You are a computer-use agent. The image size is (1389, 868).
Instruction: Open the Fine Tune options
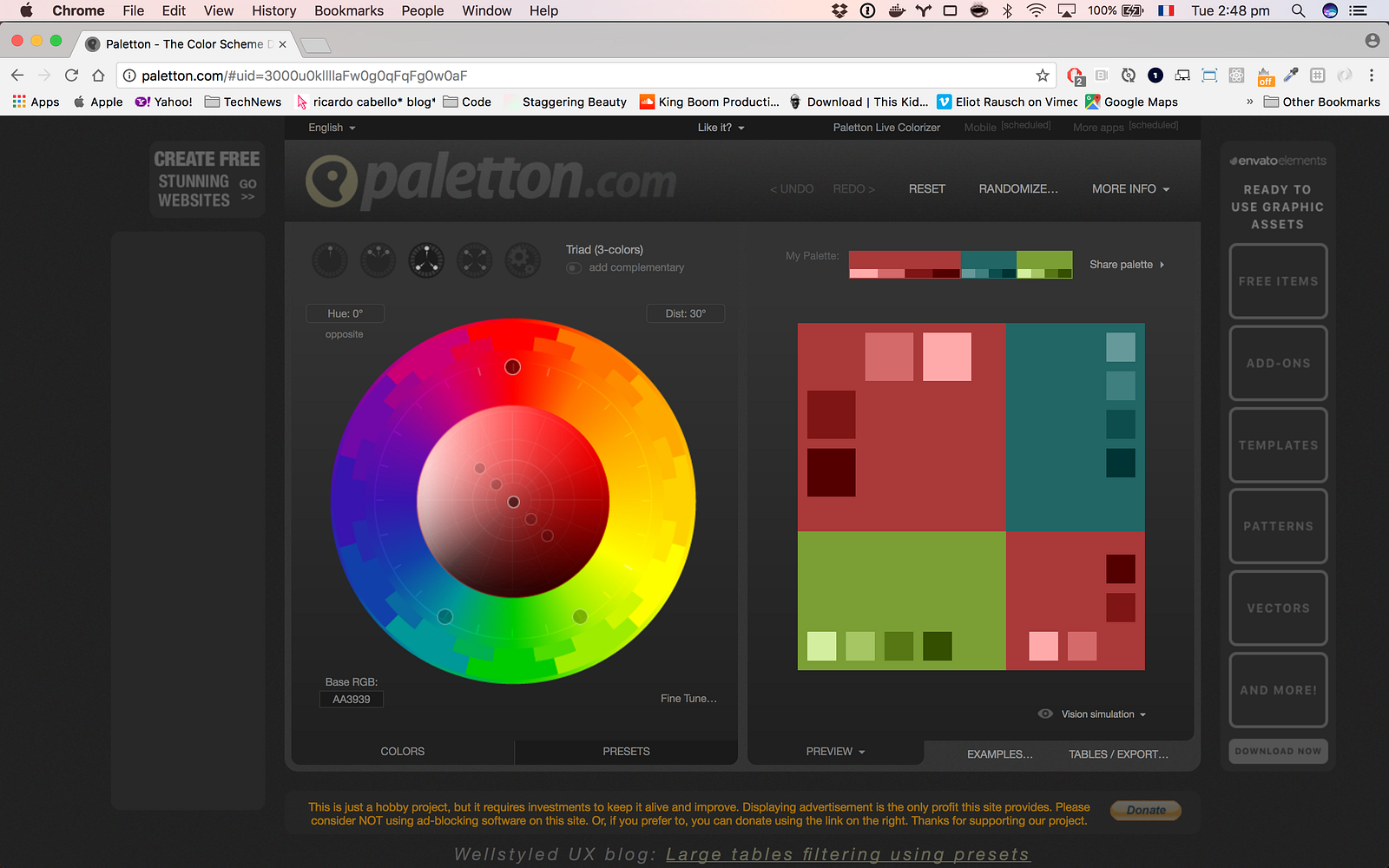(x=688, y=699)
